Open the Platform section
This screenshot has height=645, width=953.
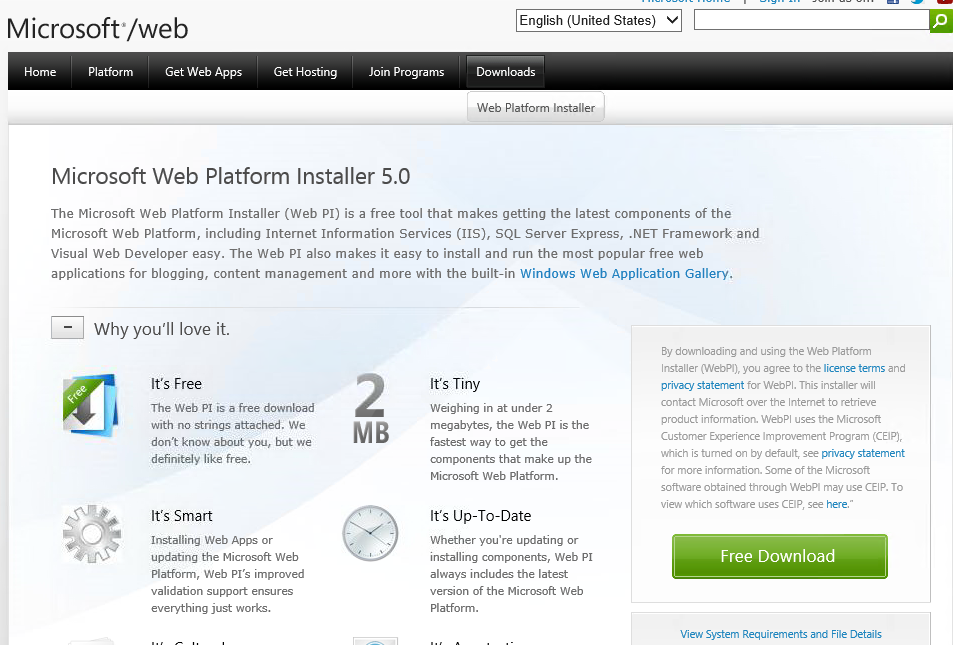109,71
